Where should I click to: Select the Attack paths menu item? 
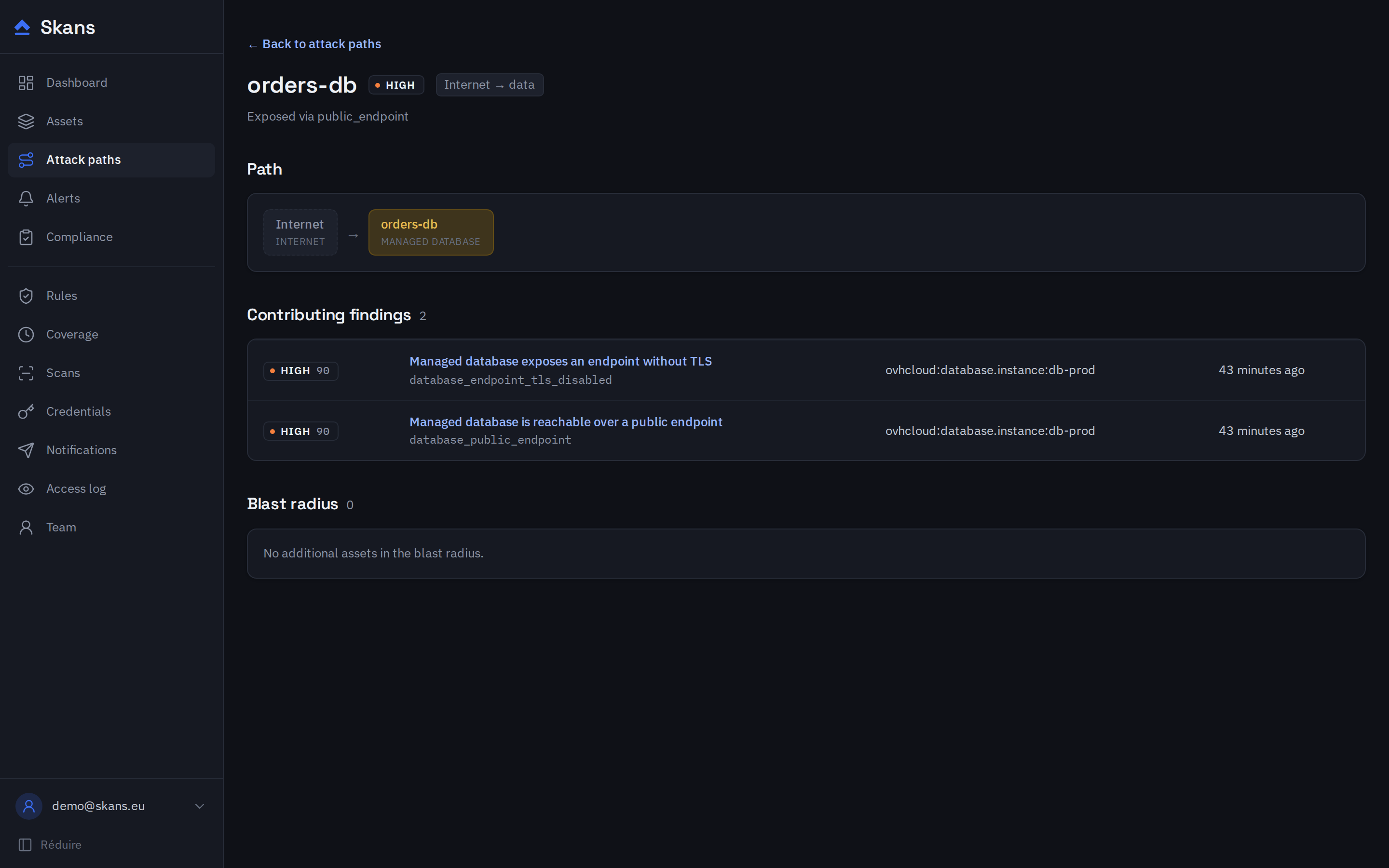coord(111,160)
